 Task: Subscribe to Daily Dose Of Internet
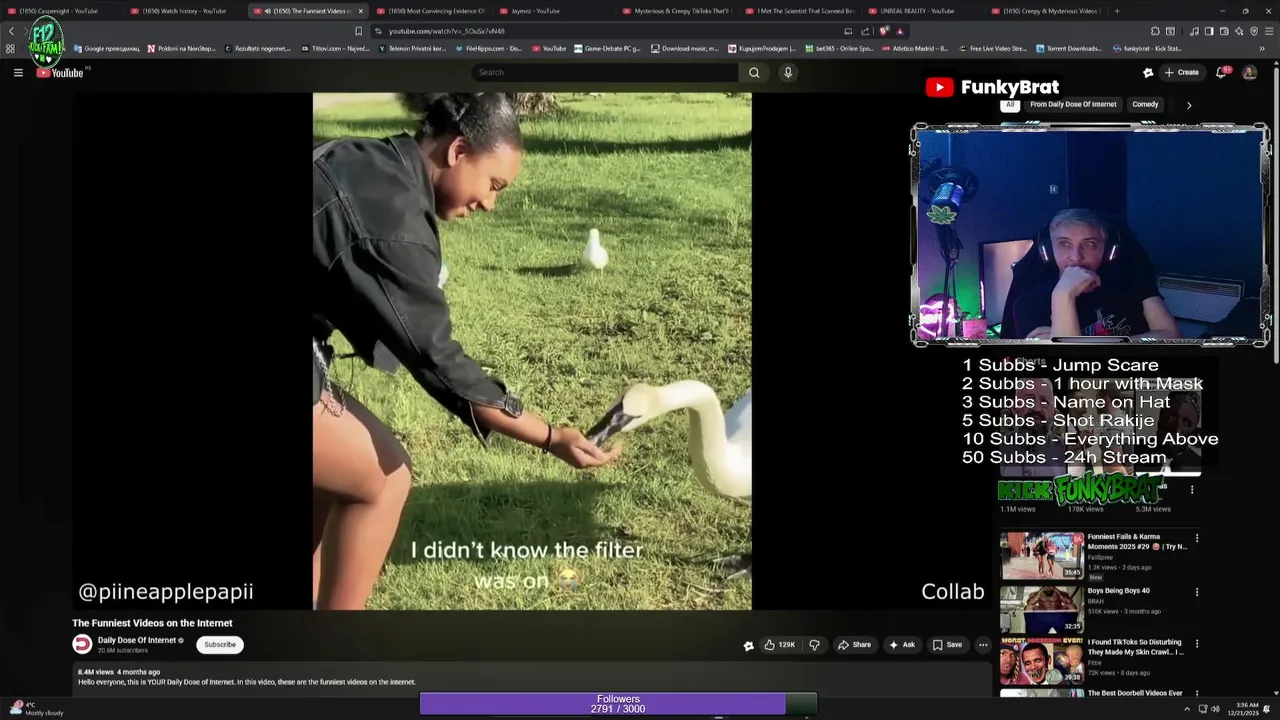220,645
